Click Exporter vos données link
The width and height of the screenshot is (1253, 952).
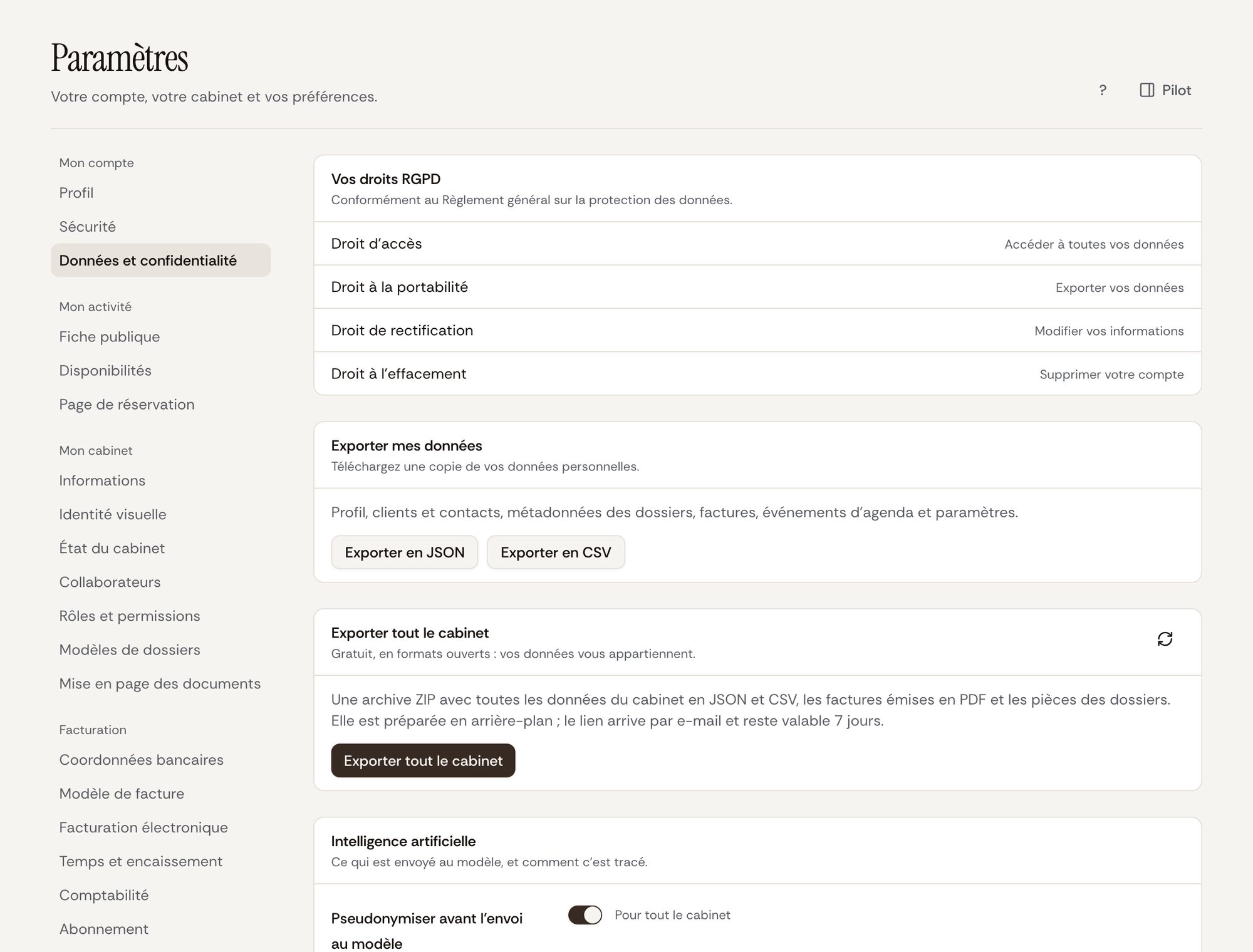click(1120, 287)
